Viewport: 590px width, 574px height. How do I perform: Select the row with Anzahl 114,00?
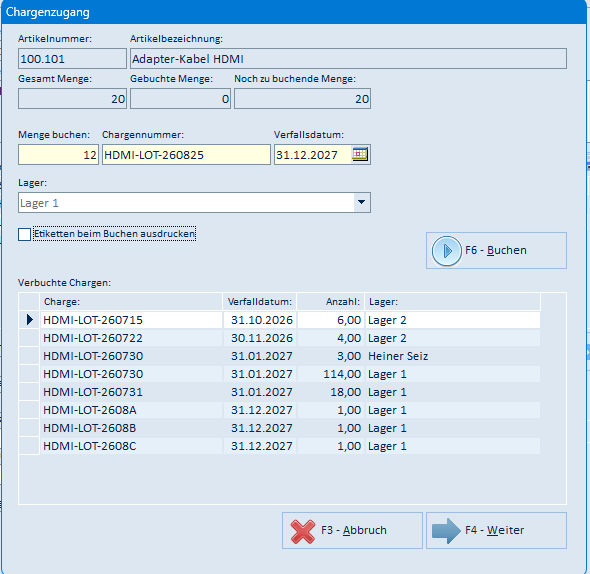290,374
